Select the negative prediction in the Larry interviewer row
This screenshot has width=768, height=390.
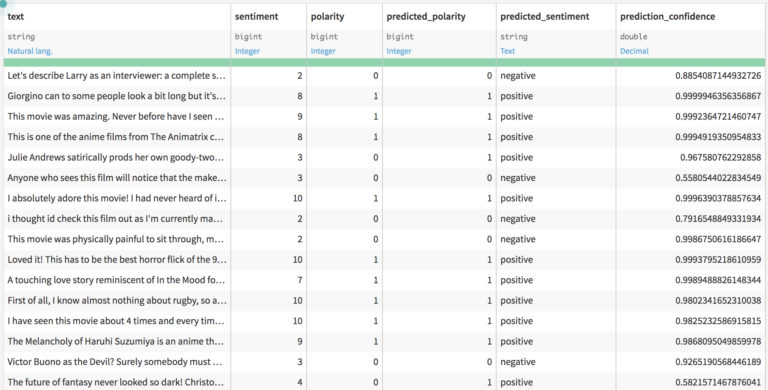point(518,76)
